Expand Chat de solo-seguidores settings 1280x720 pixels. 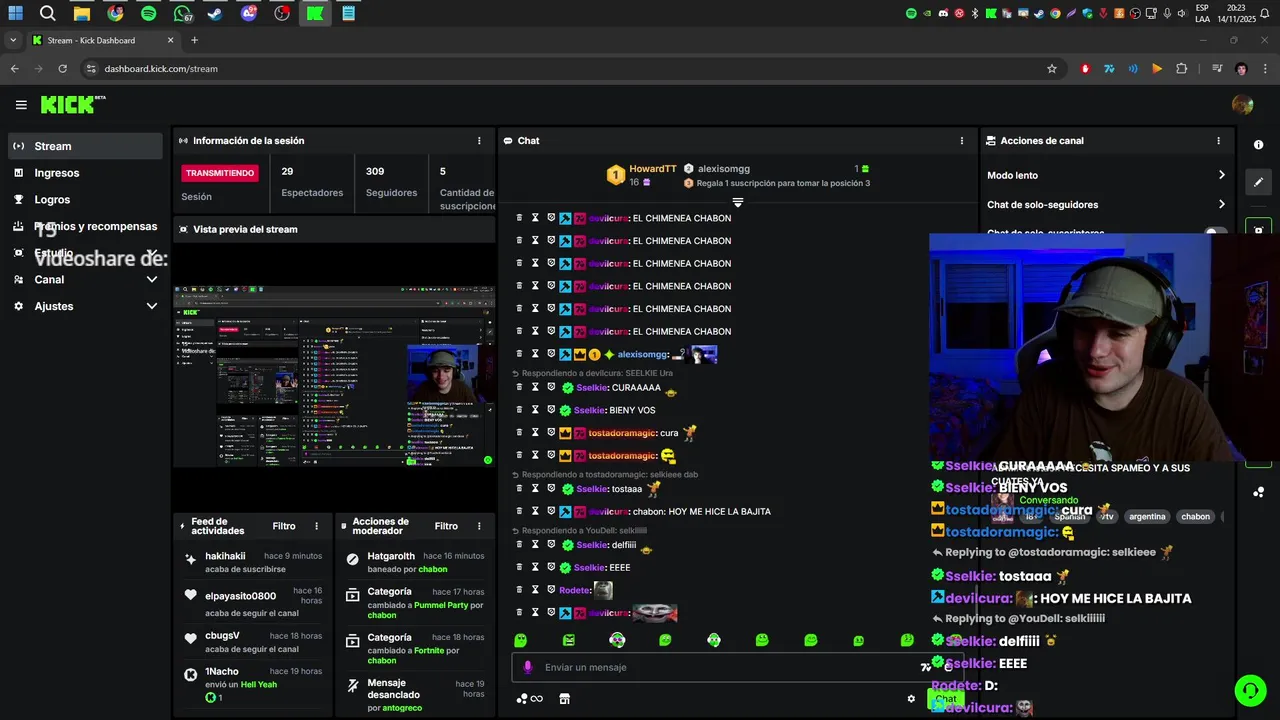click(1105, 204)
